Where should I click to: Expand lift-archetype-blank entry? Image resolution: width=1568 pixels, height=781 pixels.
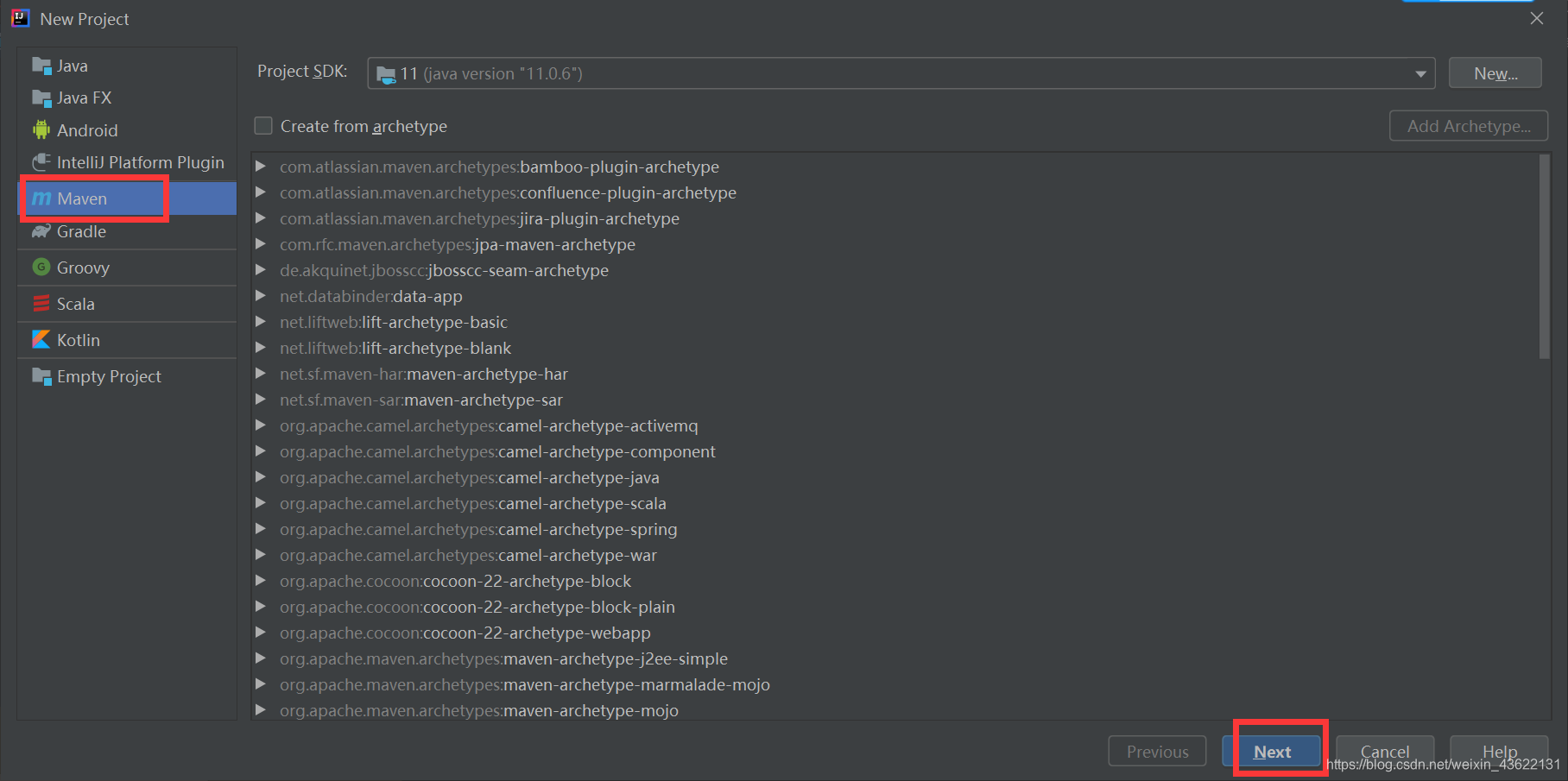(260, 348)
